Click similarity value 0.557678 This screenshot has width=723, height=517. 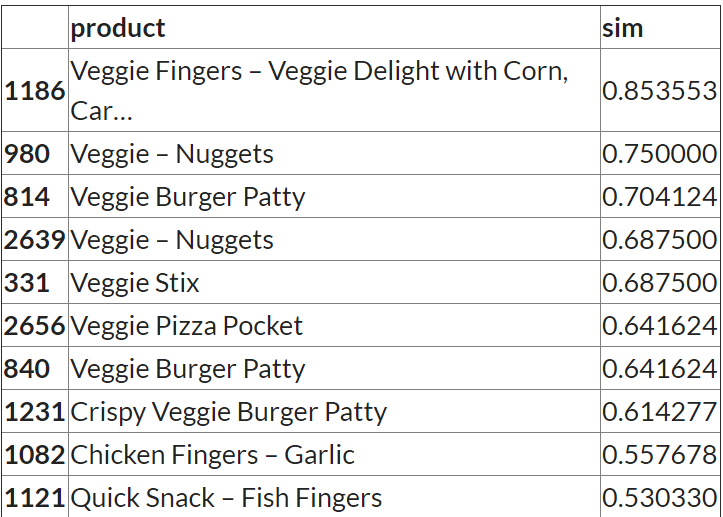659,455
